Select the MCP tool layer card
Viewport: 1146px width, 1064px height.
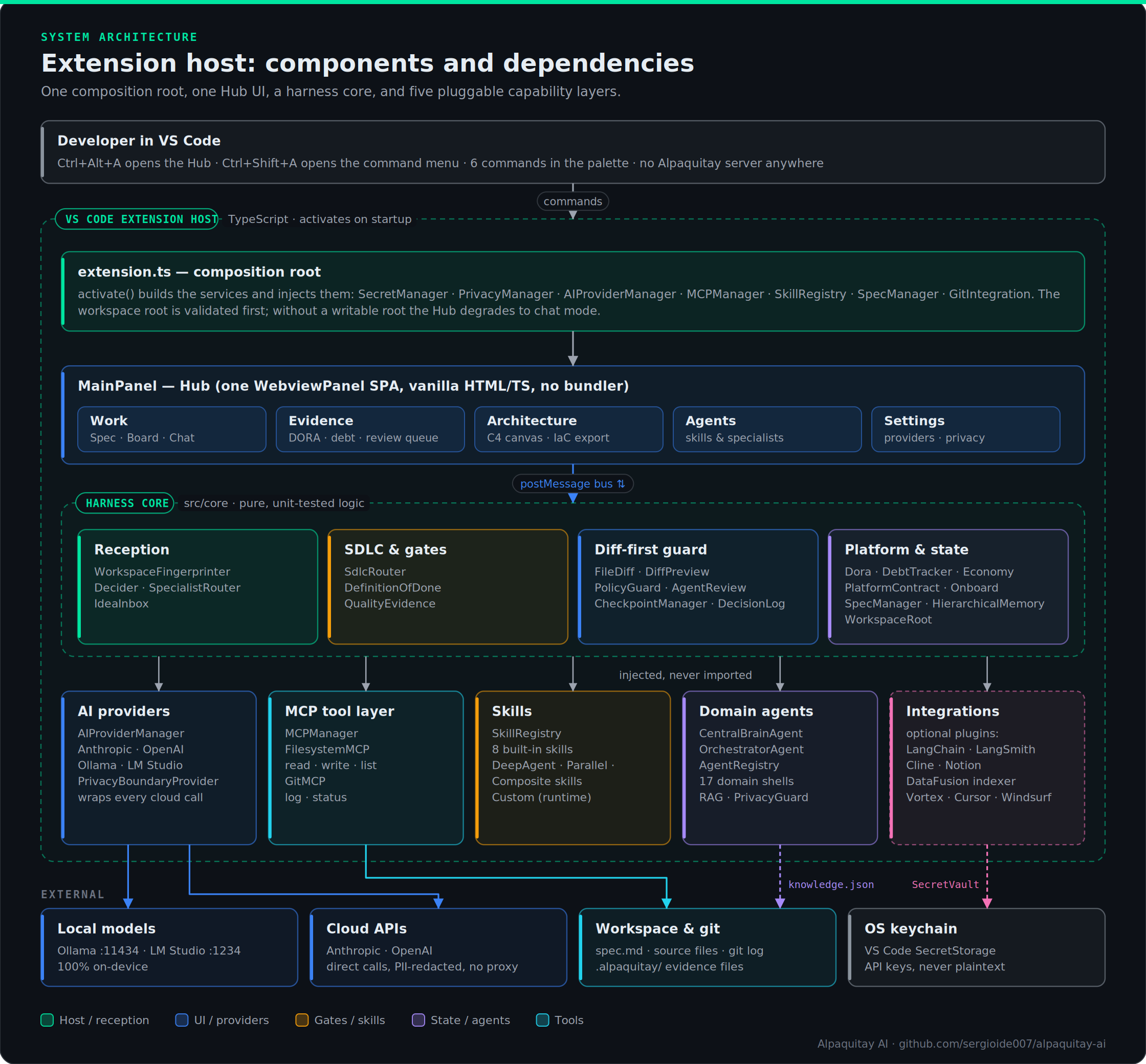tap(366, 767)
